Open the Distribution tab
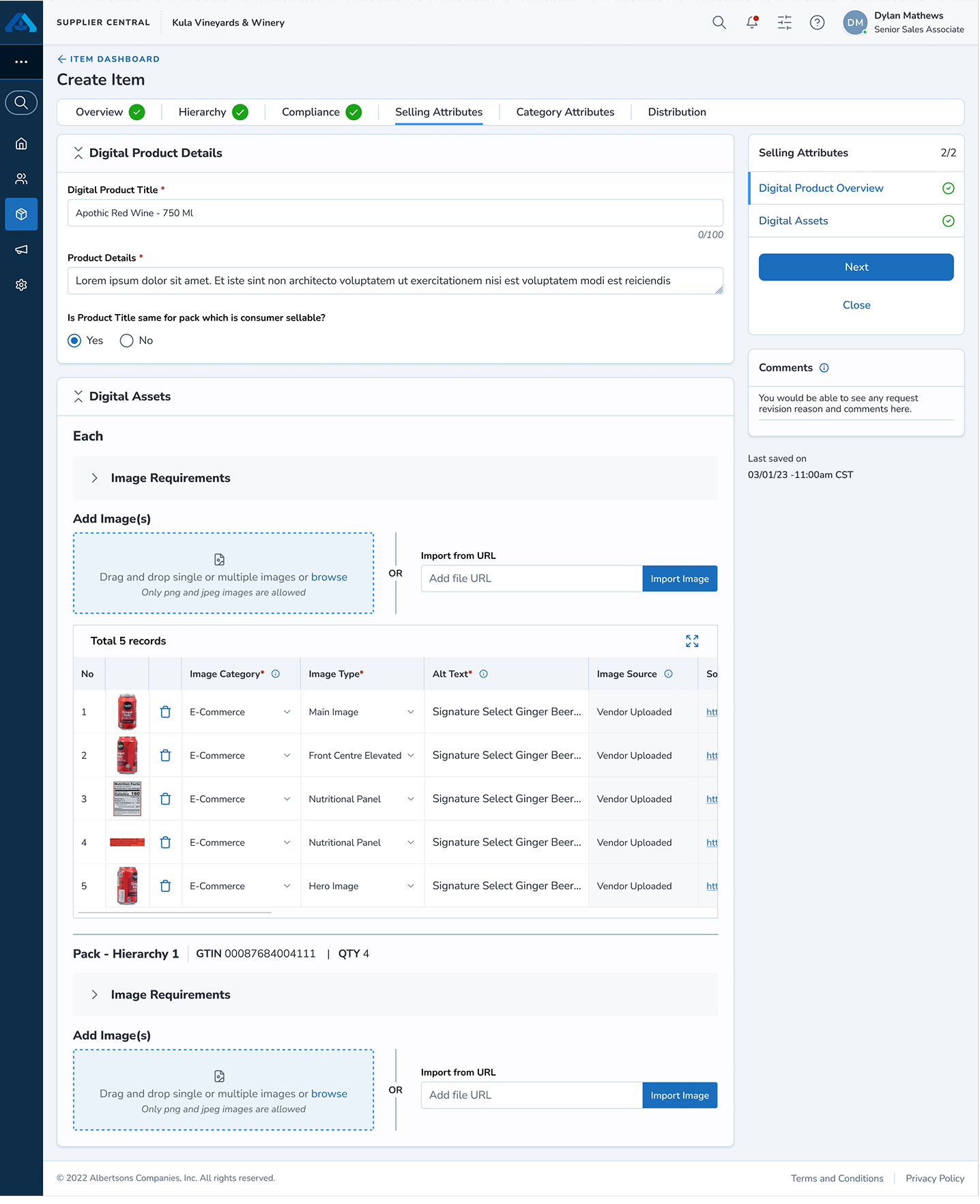Screen dimensions: 980x1204 [x=677, y=113]
